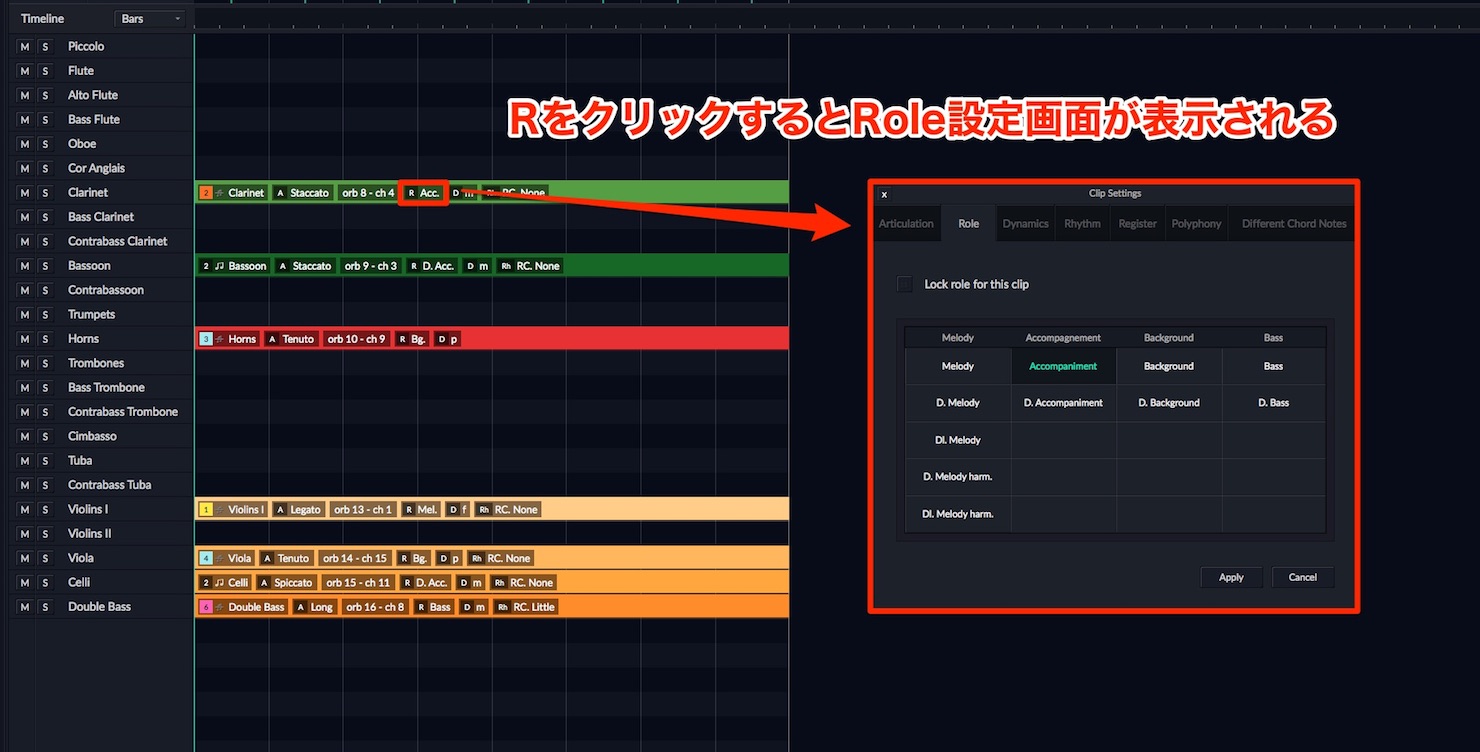Solo the Flute track
Image resolution: width=1480 pixels, height=752 pixels.
point(45,71)
